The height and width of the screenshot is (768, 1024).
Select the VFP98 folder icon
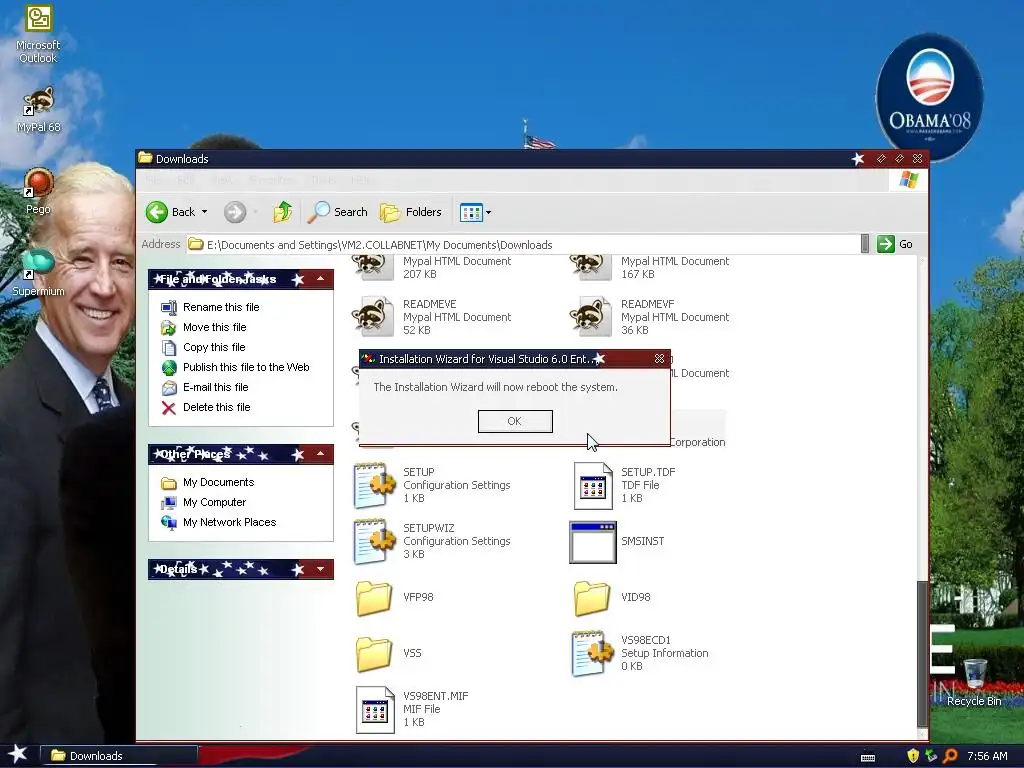374,598
